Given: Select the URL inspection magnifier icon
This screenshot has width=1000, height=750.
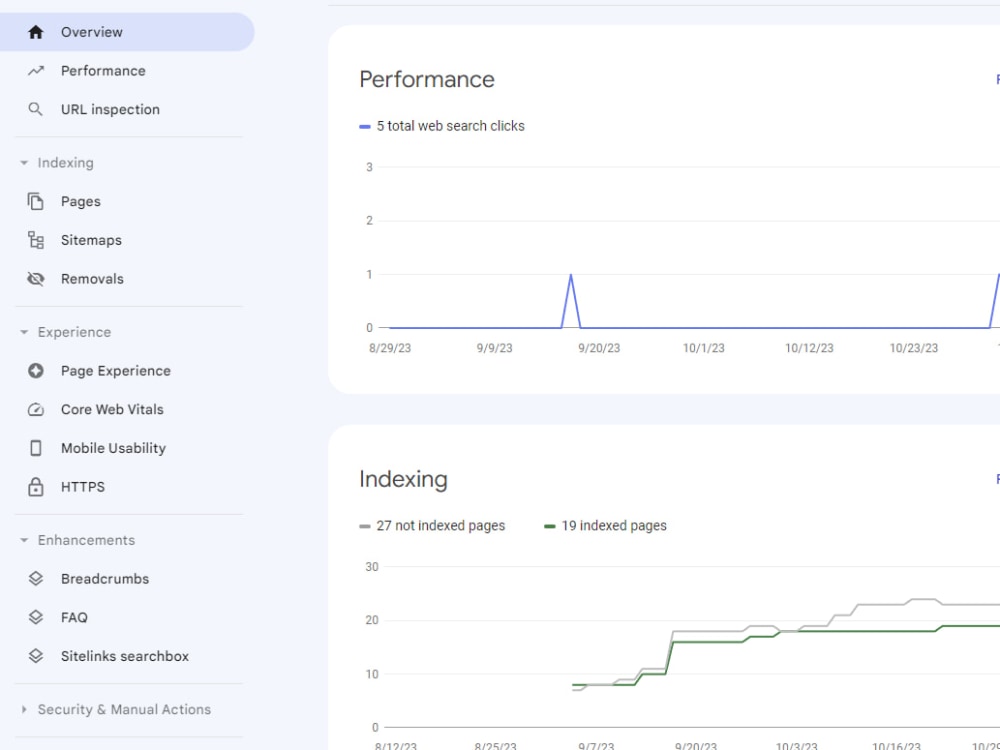Looking at the screenshot, I should click(x=36, y=109).
